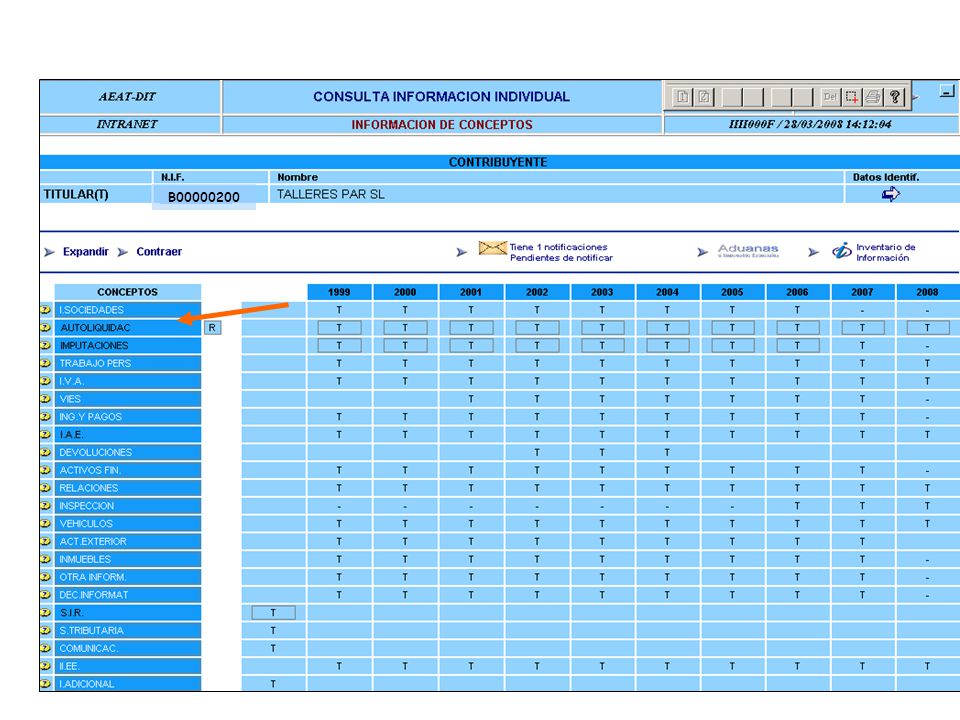The height and width of the screenshot is (720, 960).
Task: Open the INMUEBLES concept
Action: 128,559
